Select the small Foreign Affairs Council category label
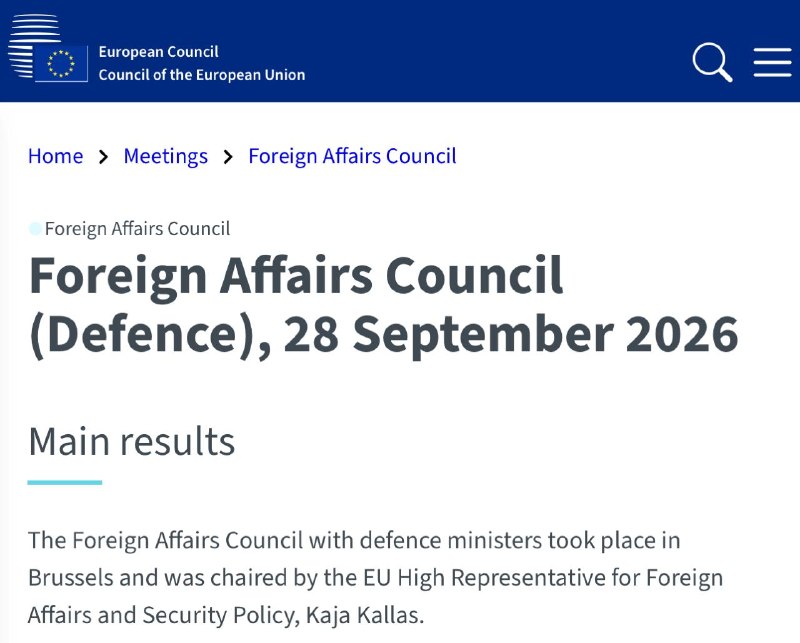Screen dimensions: 800x643 coord(137,229)
